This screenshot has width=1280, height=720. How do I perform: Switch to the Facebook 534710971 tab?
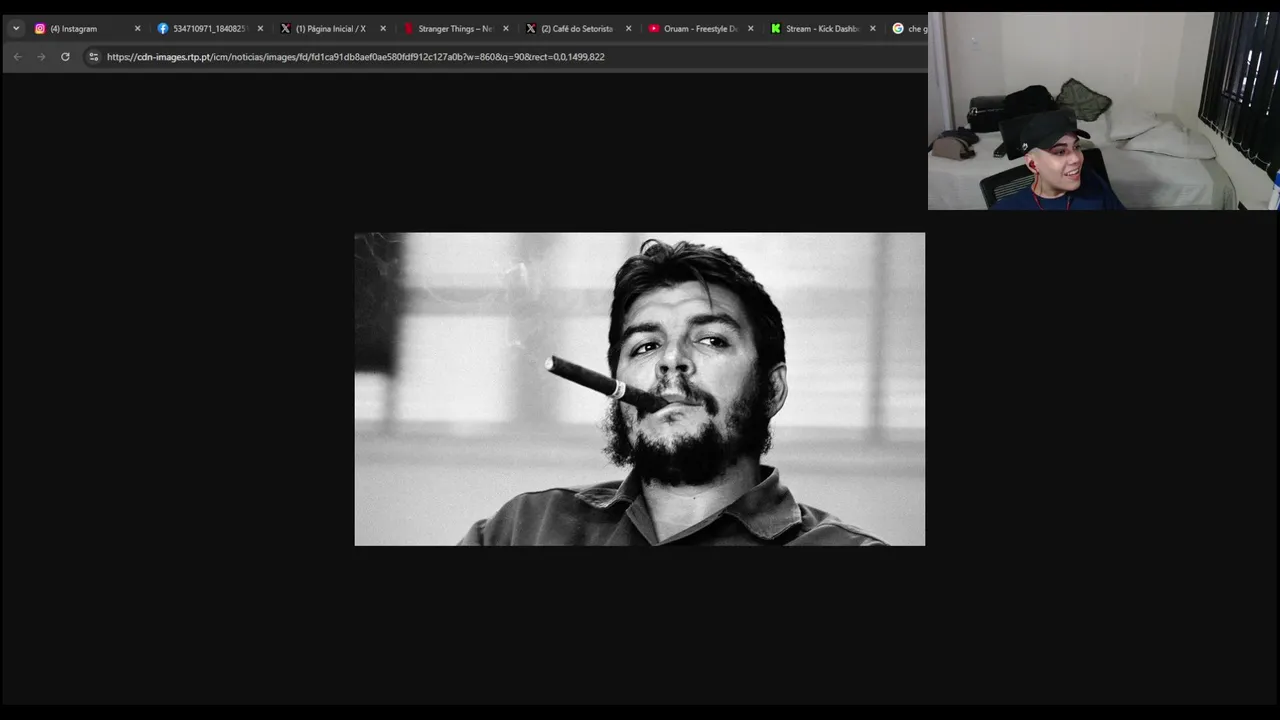(209, 29)
